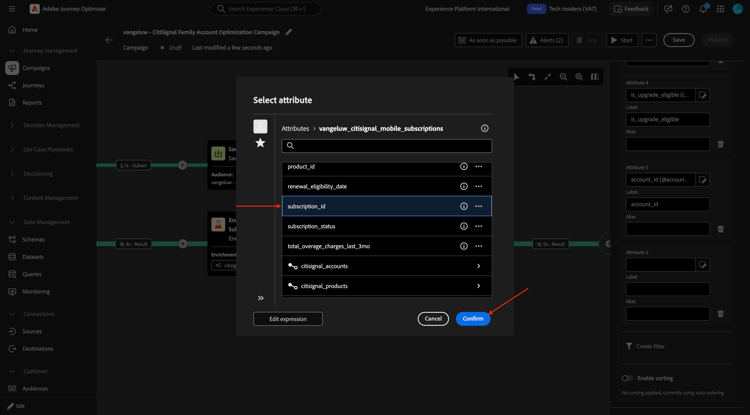Open the canvas map view icon
Screen dimensions: 750x415
pos(595,76)
